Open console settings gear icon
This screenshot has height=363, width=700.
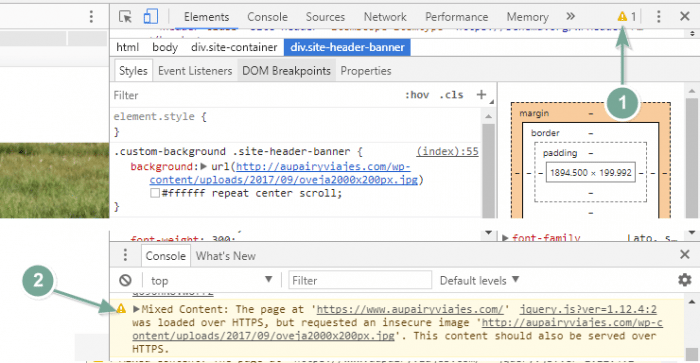pyautogui.click(x=684, y=280)
